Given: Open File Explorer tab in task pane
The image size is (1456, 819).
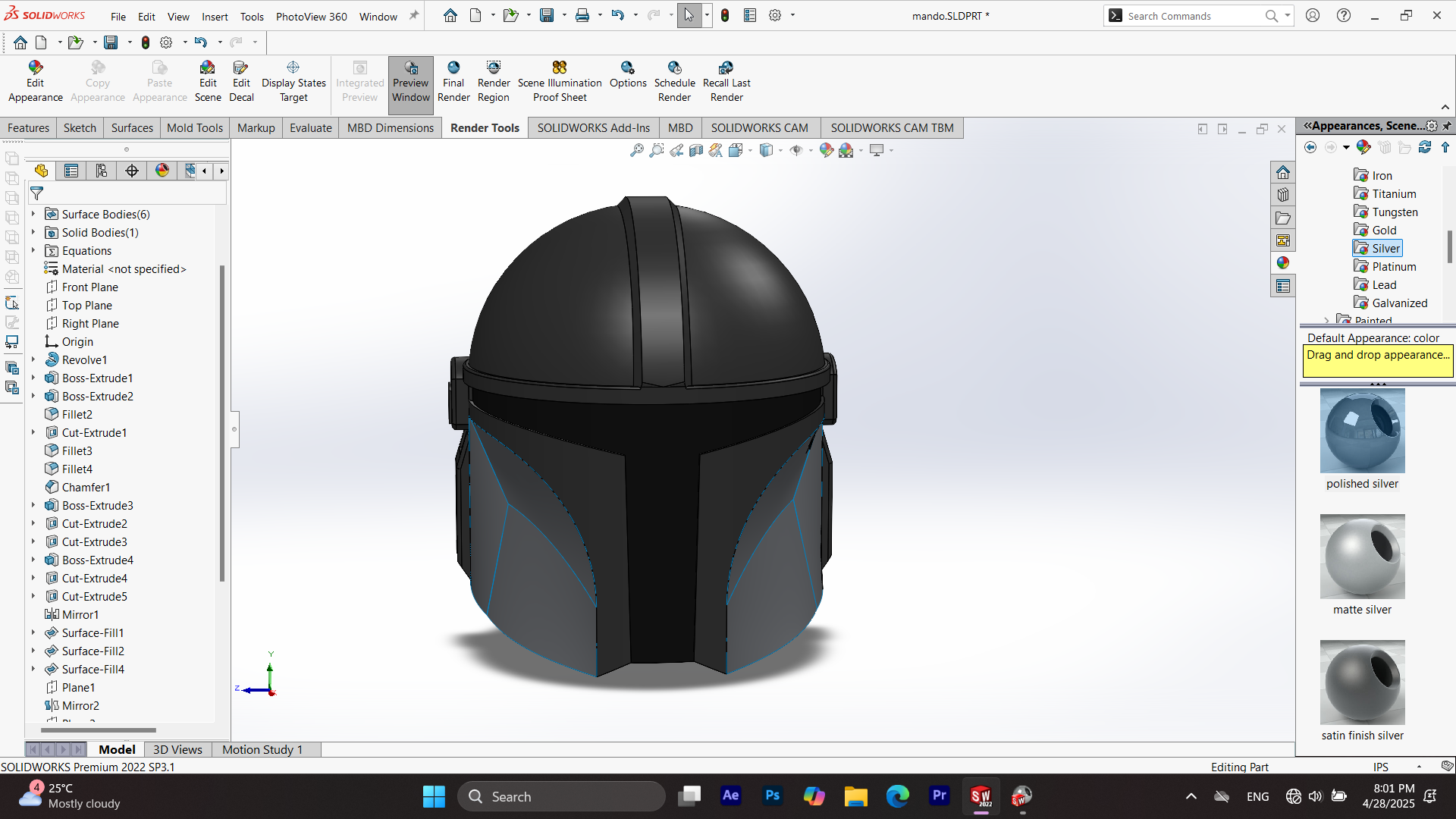Looking at the screenshot, I should (x=1283, y=218).
